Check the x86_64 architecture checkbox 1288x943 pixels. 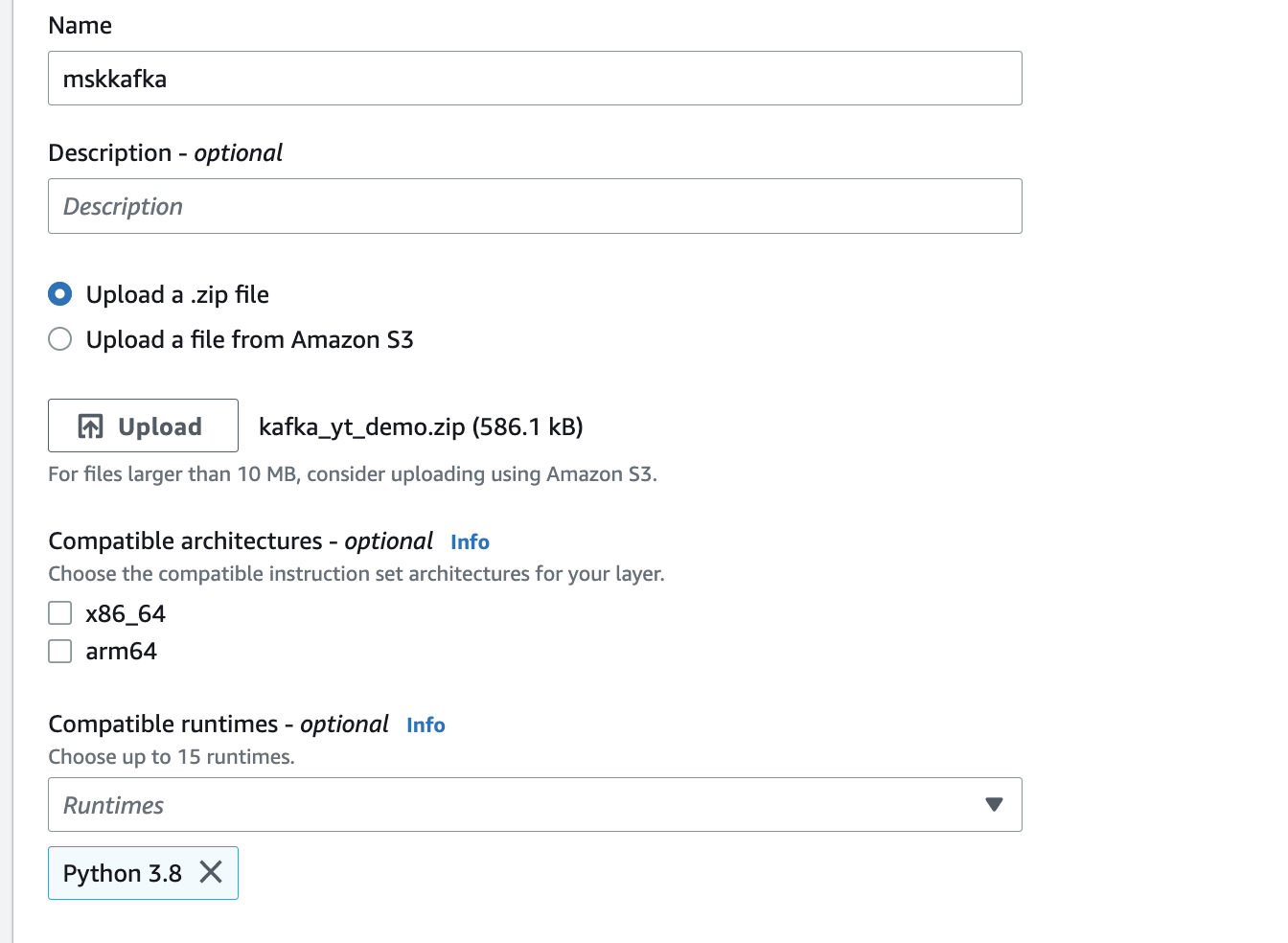click(60, 613)
